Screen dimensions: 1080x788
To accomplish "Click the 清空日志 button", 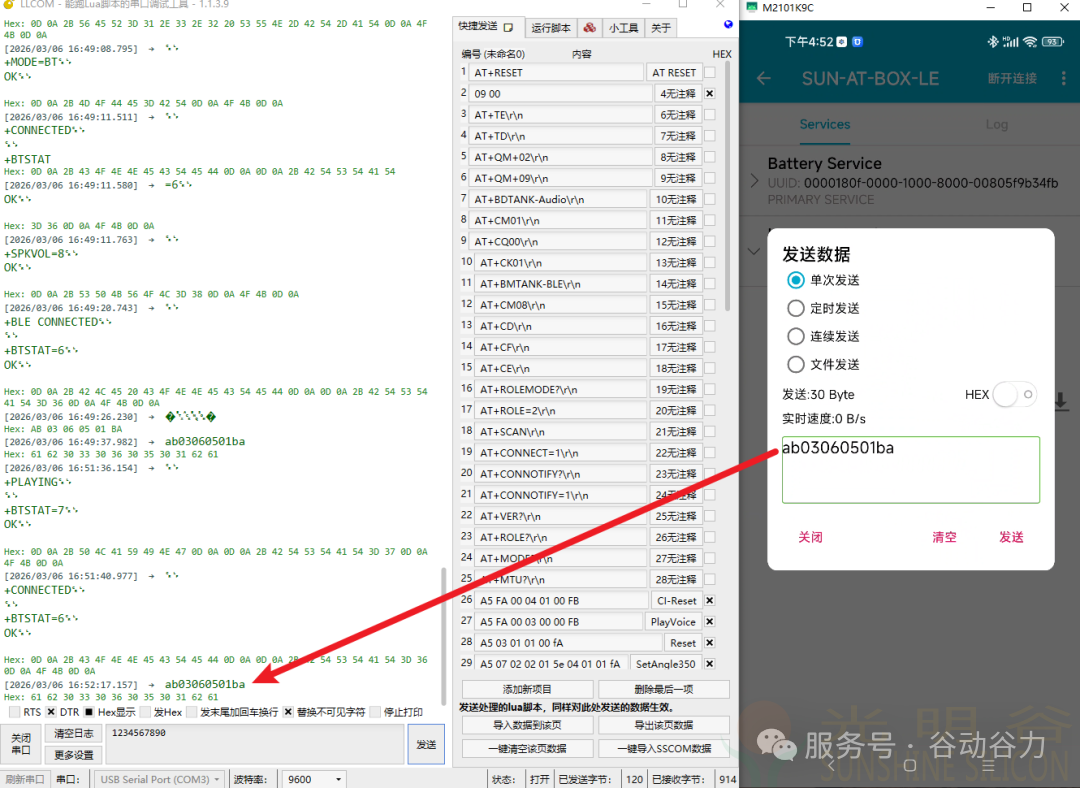I will point(73,733).
